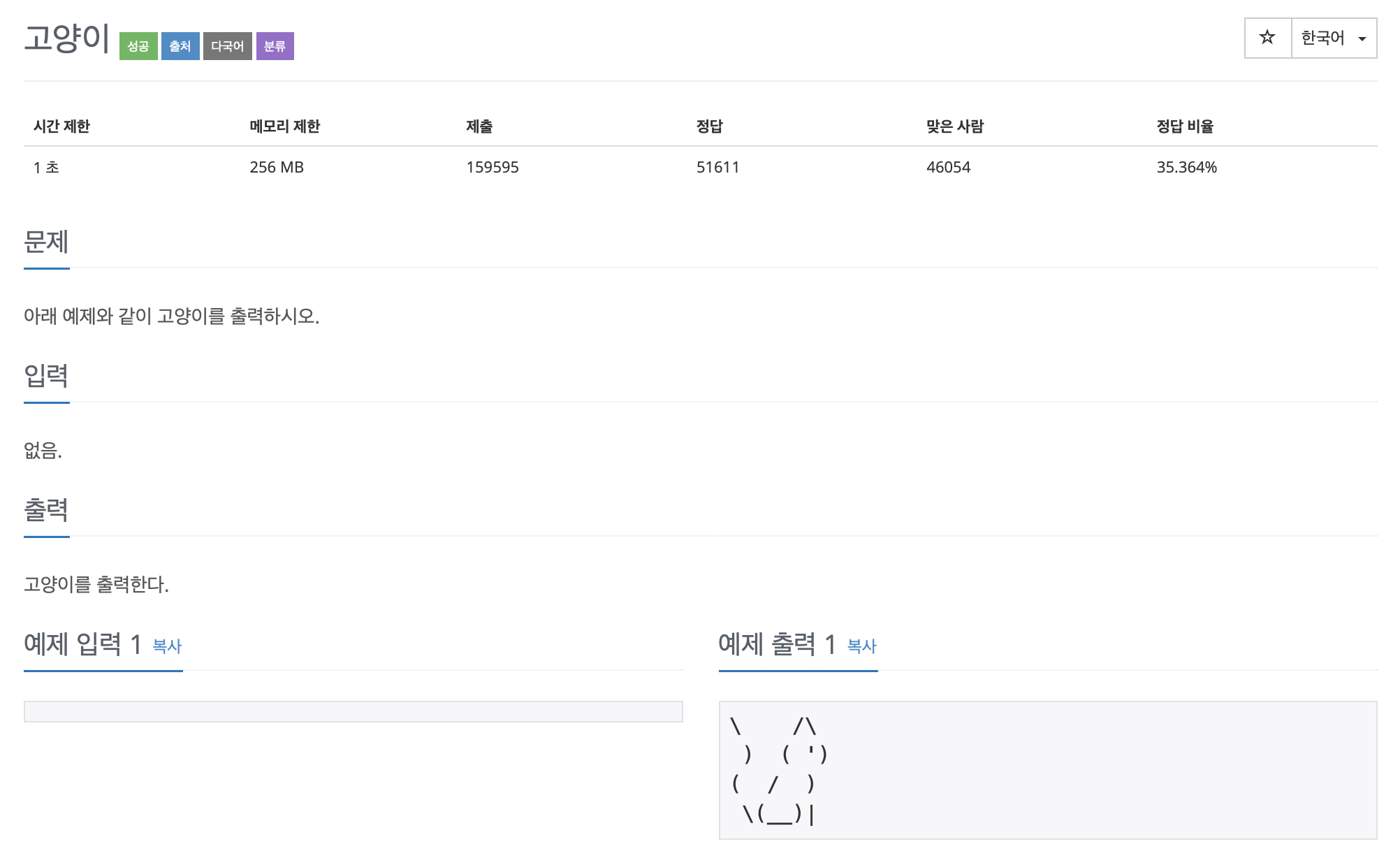Click the 35.364% ratio value
Screen dimensions: 1400x865
pos(1186,167)
